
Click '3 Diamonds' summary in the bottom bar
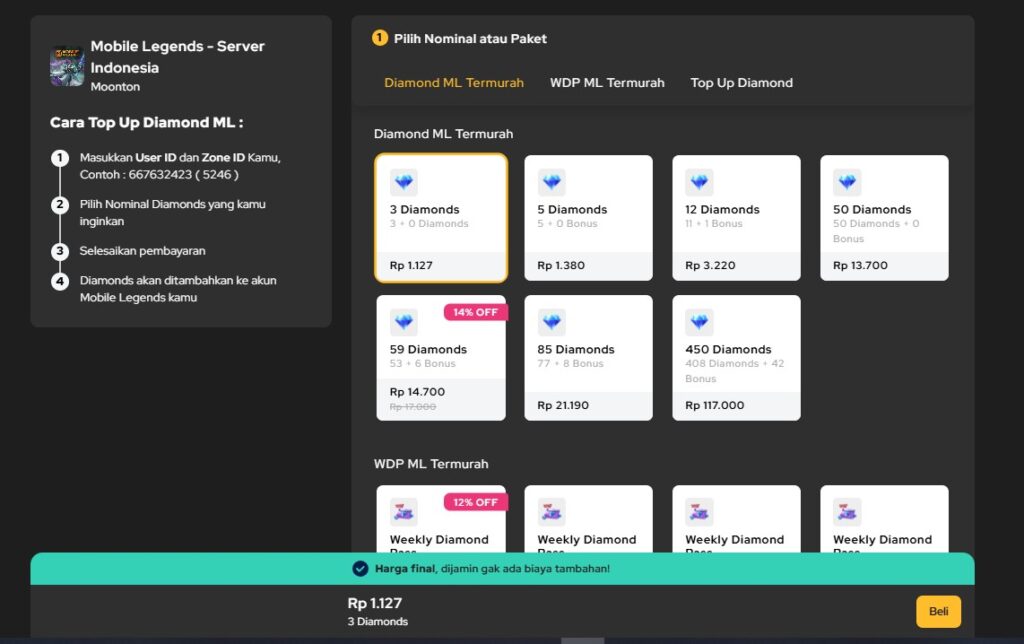pyautogui.click(x=377, y=622)
